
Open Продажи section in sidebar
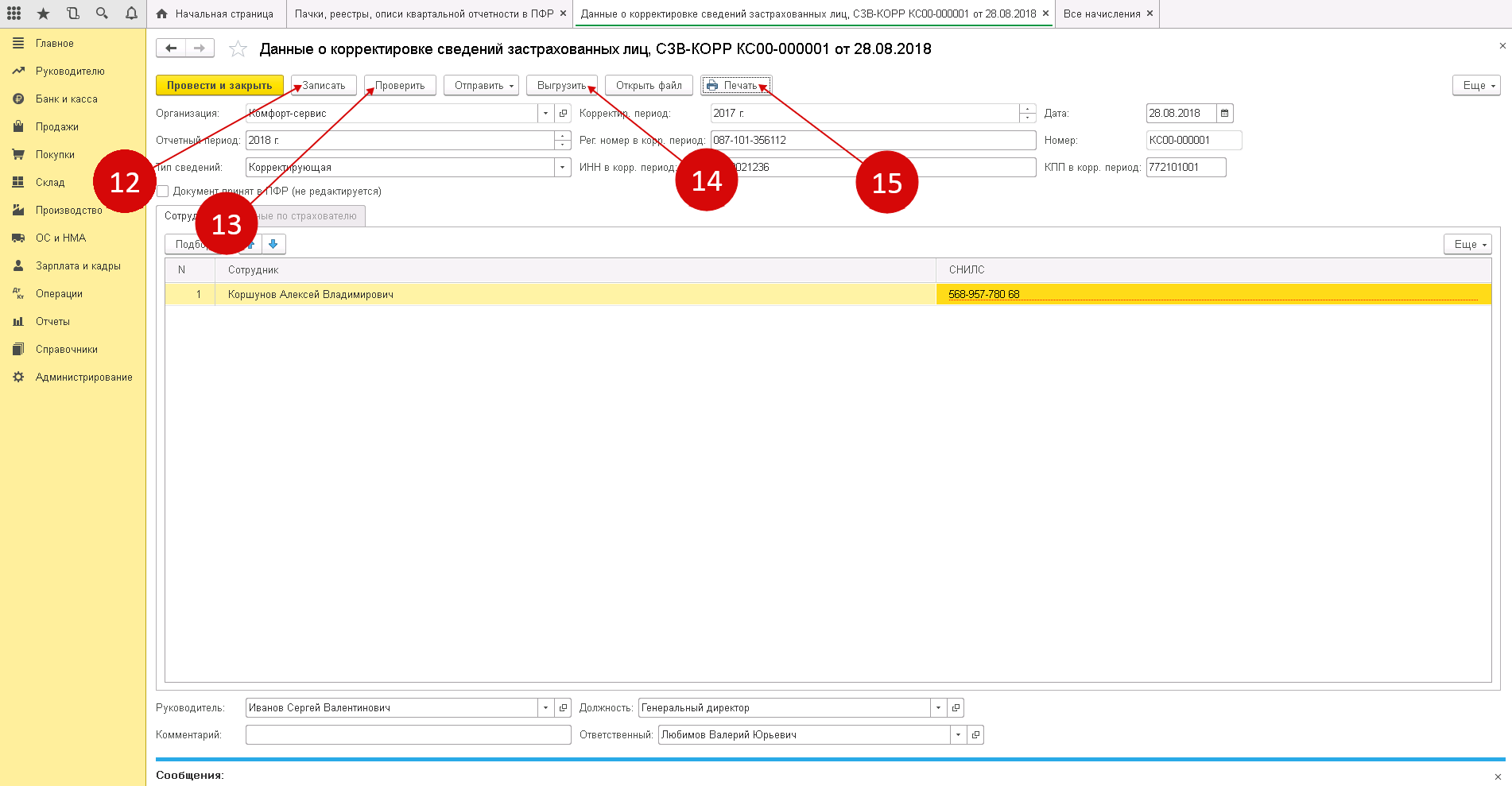tap(57, 127)
